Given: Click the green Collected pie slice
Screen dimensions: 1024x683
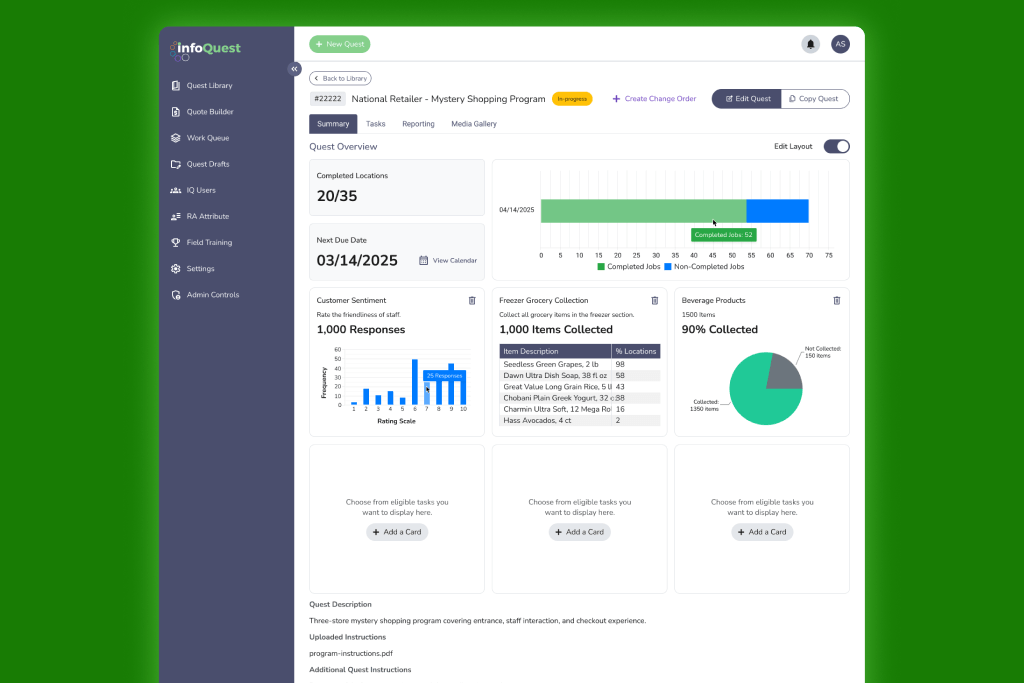Looking at the screenshot, I should click(x=758, y=395).
